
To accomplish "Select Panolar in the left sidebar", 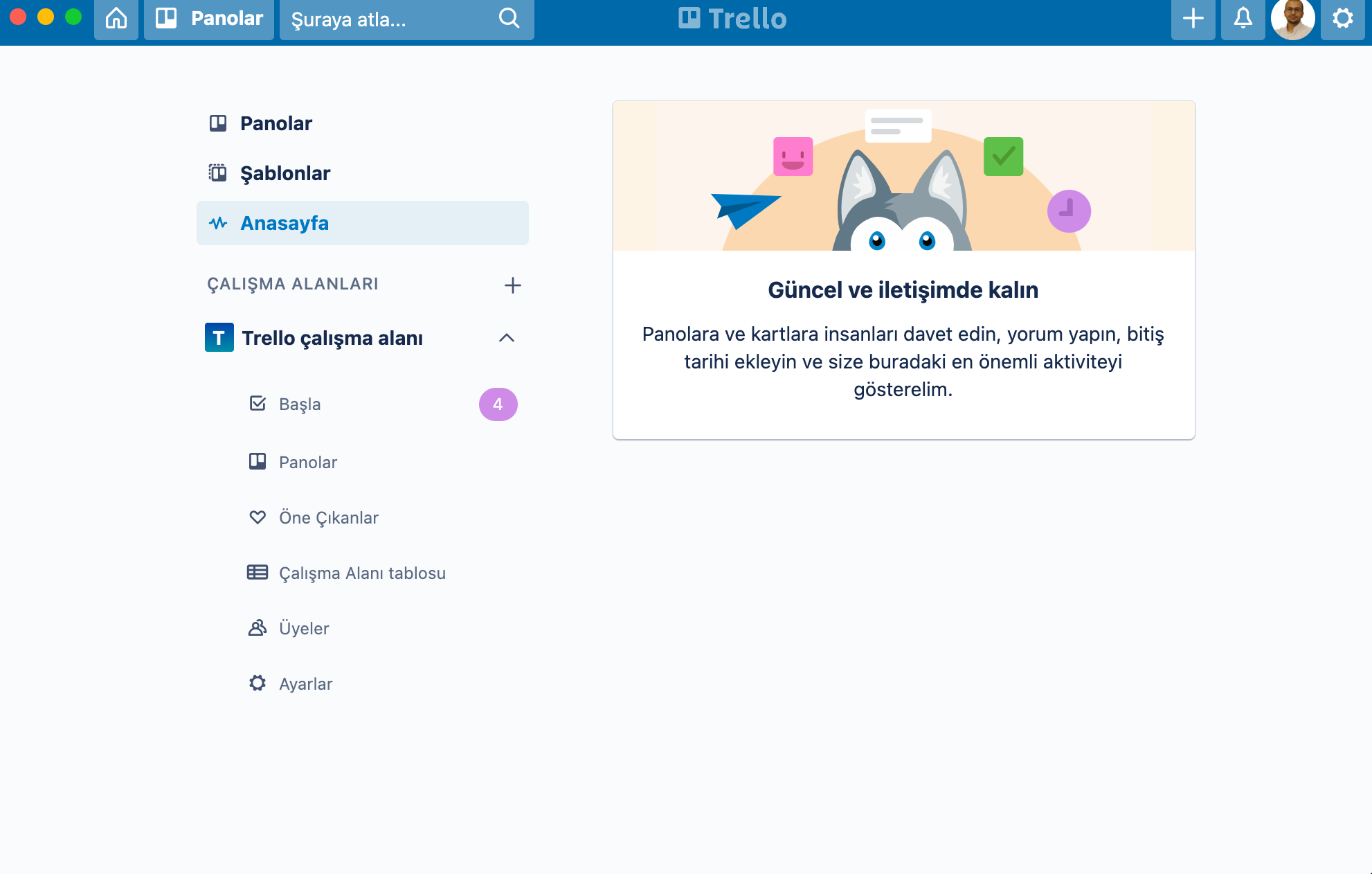I will pyautogui.click(x=363, y=123).
